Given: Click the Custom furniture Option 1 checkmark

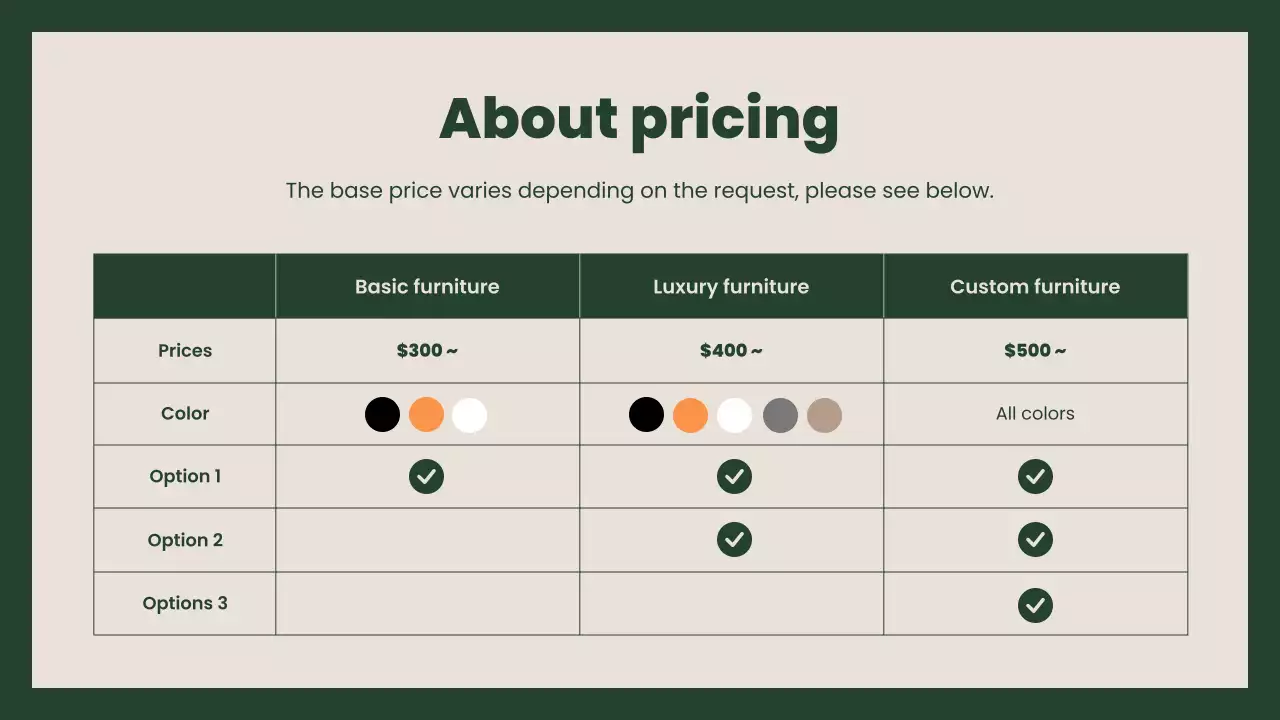Looking at the screenshot, I should [1035, 477].
